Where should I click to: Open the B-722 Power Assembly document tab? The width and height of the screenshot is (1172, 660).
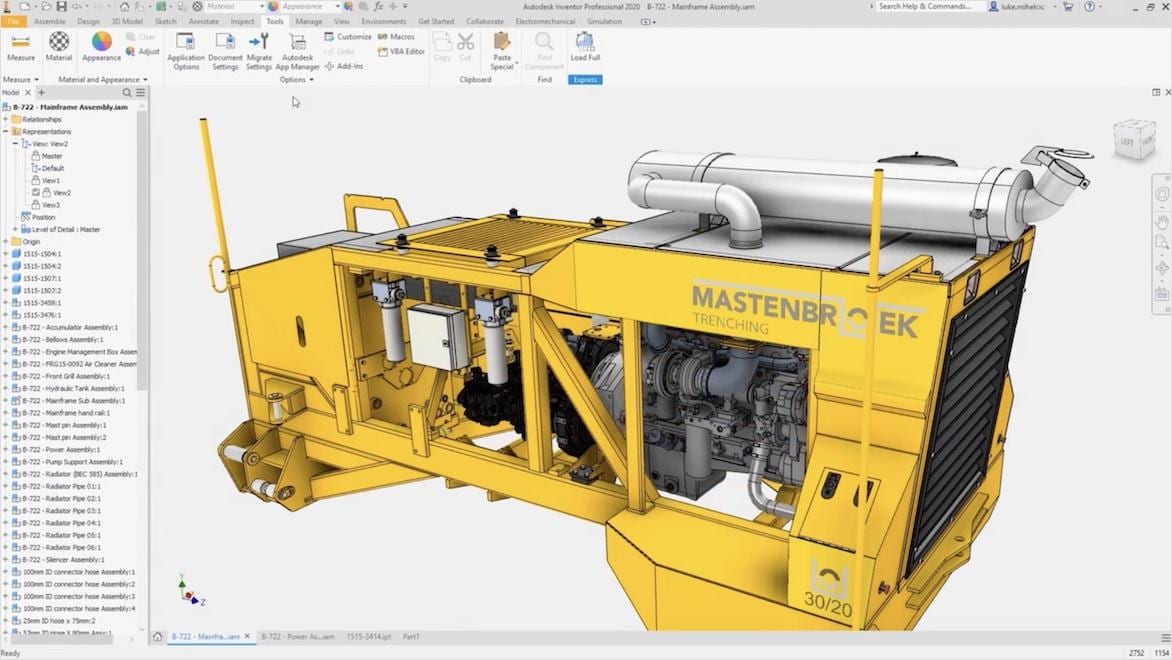click(x=297, y=636)
